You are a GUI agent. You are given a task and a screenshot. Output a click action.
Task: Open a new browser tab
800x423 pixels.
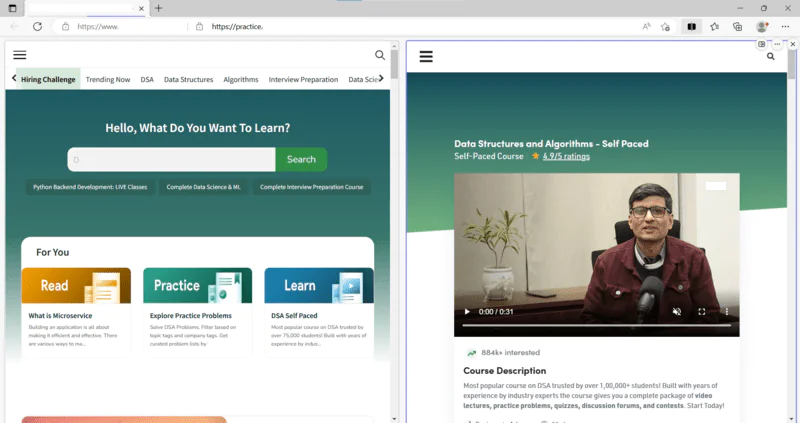[x=159, y=8]
